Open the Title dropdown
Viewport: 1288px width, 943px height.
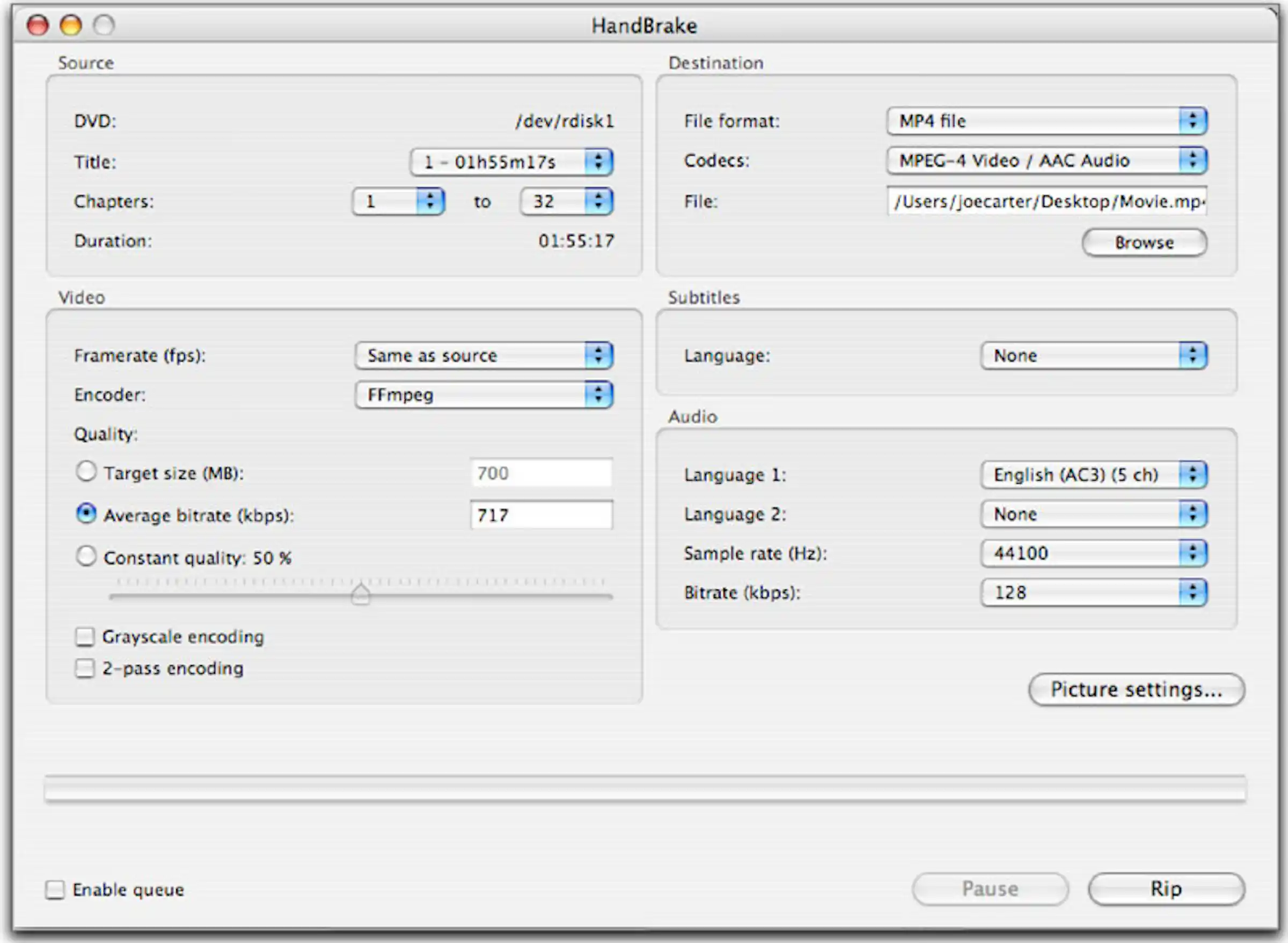(598, 161)
